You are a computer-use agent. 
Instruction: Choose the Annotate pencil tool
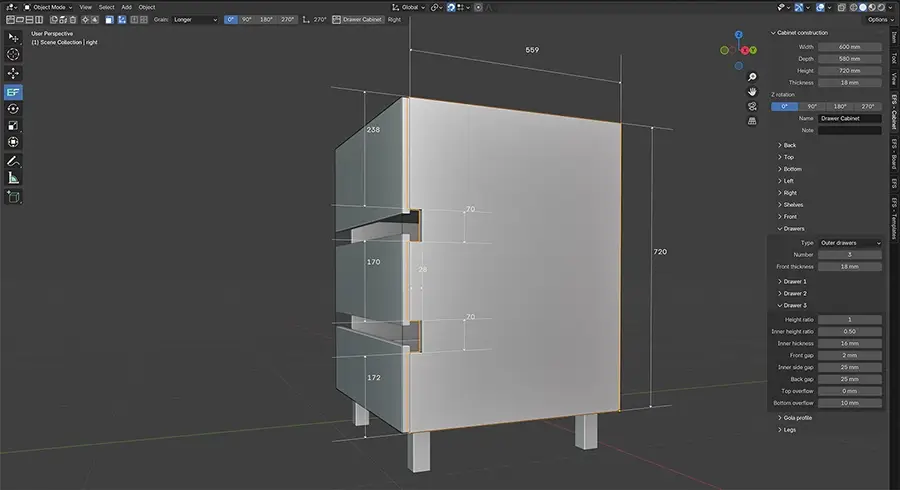(x=14, y=160)
